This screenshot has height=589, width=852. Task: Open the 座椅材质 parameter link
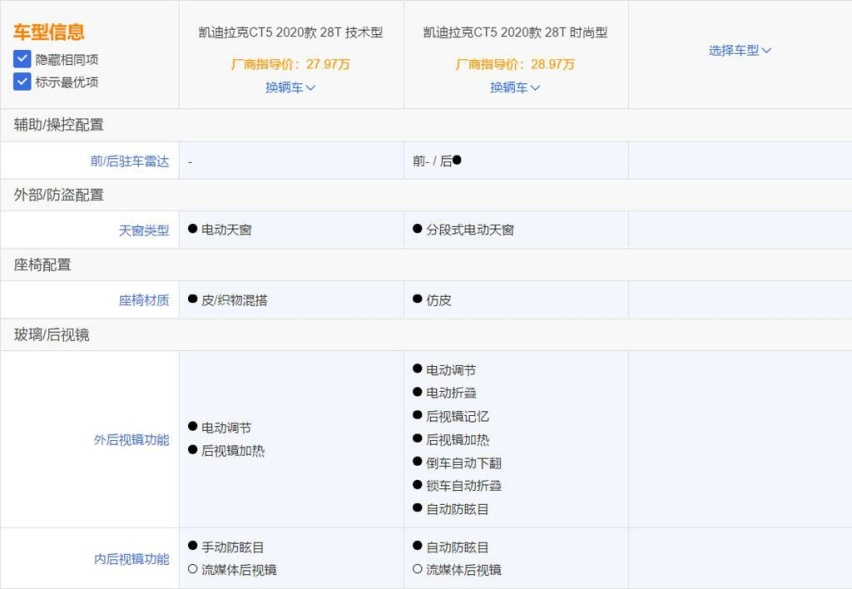click(x=144, y=300)
